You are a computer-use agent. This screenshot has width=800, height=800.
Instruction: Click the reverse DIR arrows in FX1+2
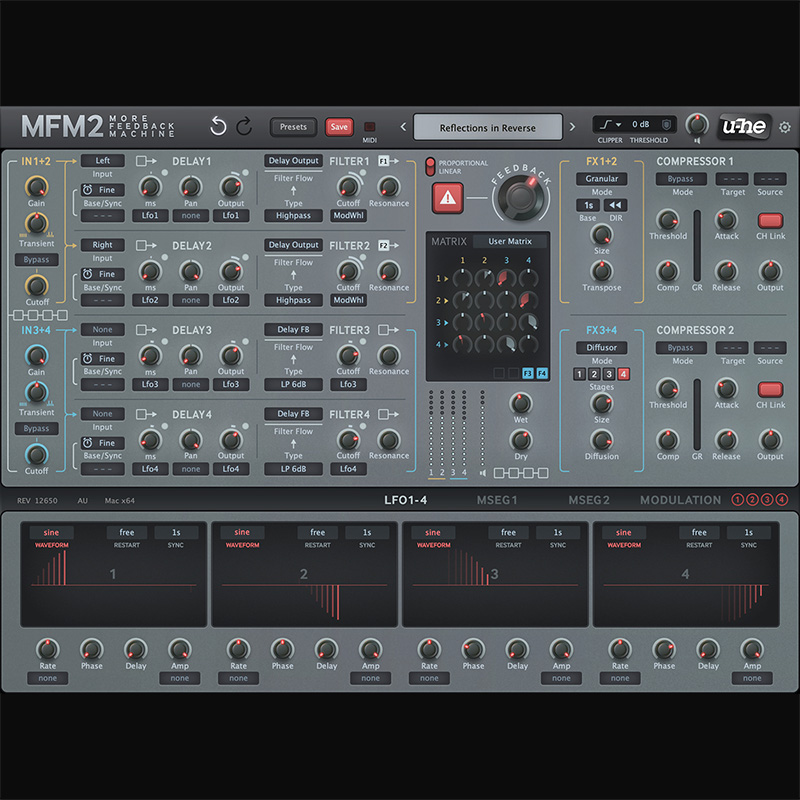[615, 205]
